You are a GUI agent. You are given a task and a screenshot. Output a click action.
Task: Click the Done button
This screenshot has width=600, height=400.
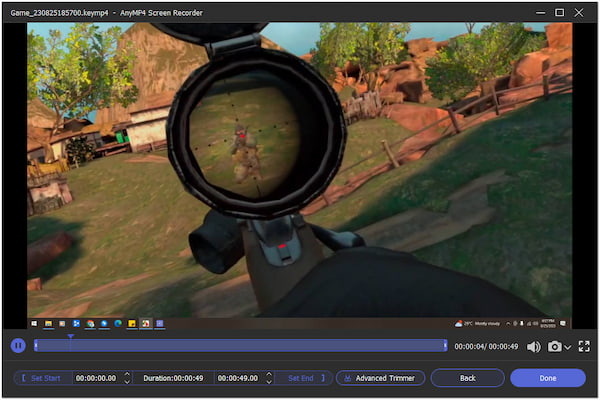pyautogui.click(x=547, y=378)
